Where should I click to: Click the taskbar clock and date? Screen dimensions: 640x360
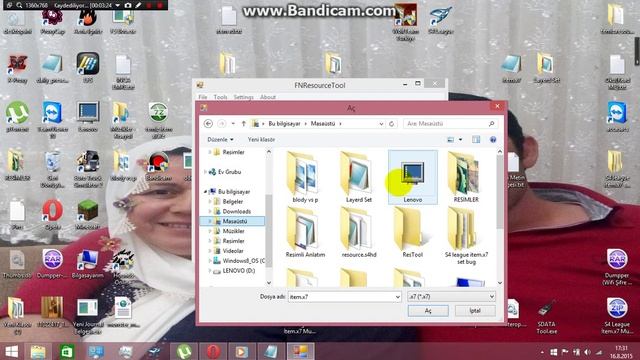coord(621,352)
